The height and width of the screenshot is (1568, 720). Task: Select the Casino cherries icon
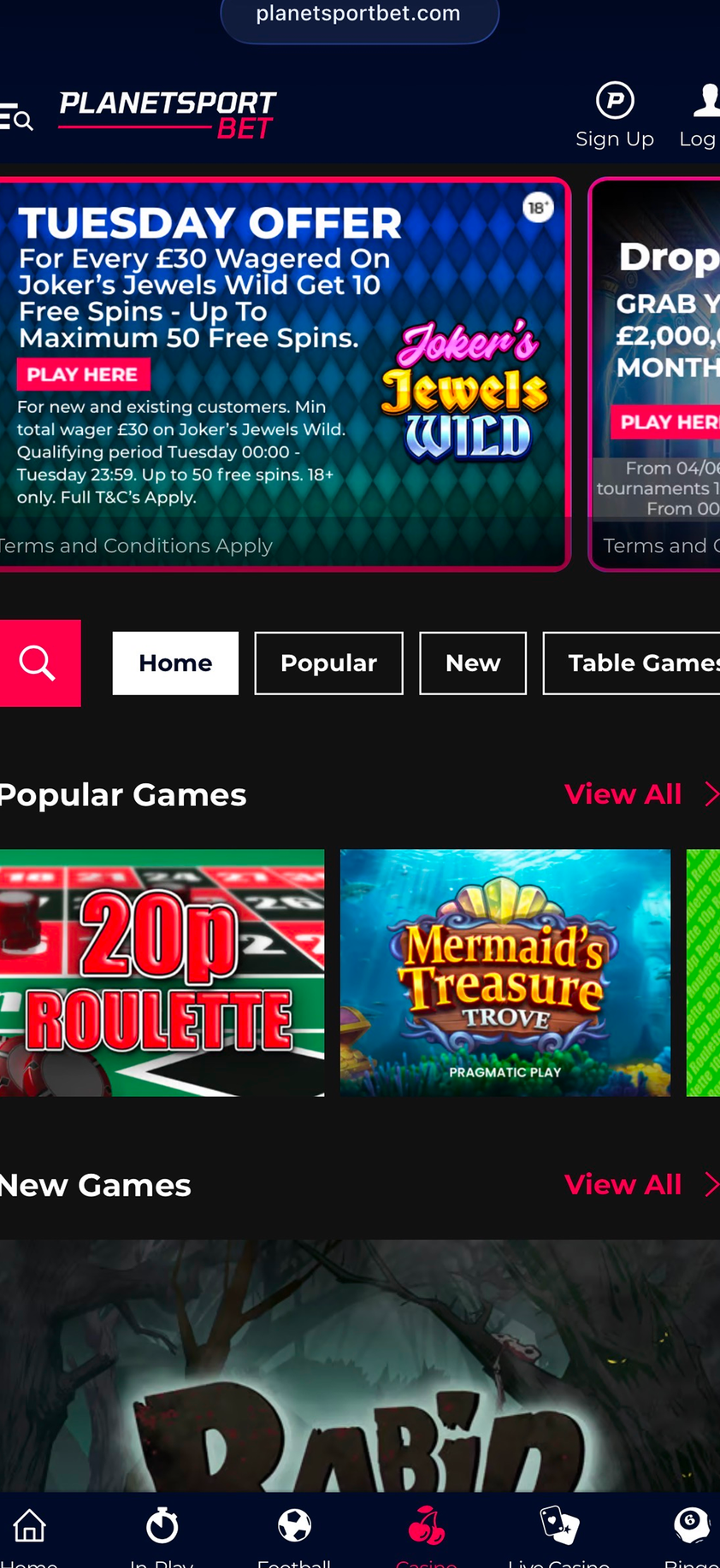[426, 1526]
